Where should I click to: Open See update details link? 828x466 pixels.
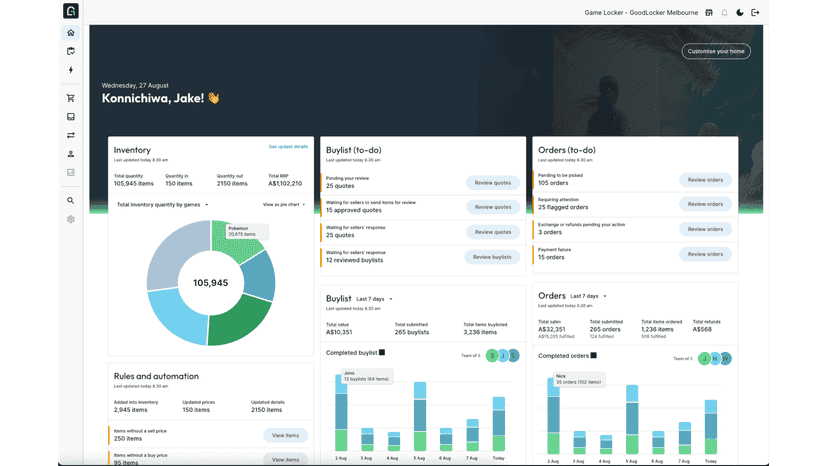tap(288, 147)
